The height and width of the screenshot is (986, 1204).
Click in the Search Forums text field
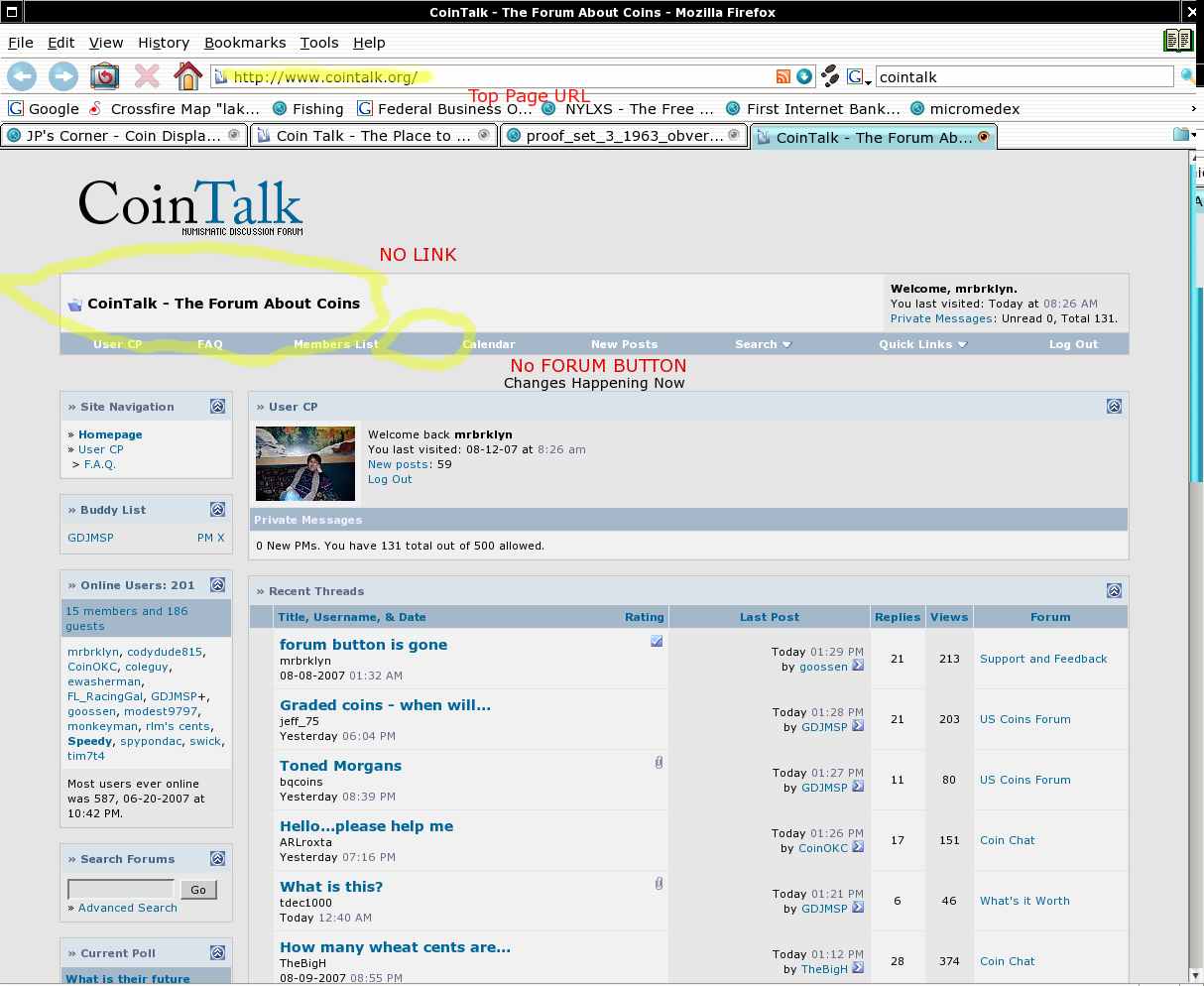pyautogui.click(x=121, y=889)
